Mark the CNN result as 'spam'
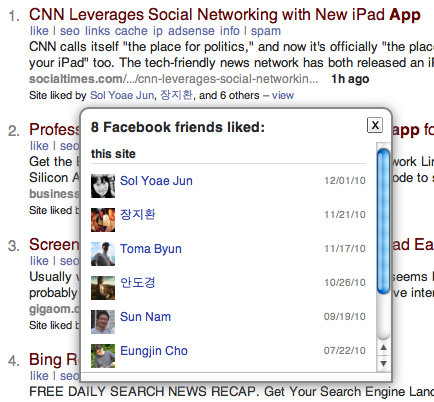This screenshot has height=402, width=434. 266,31
